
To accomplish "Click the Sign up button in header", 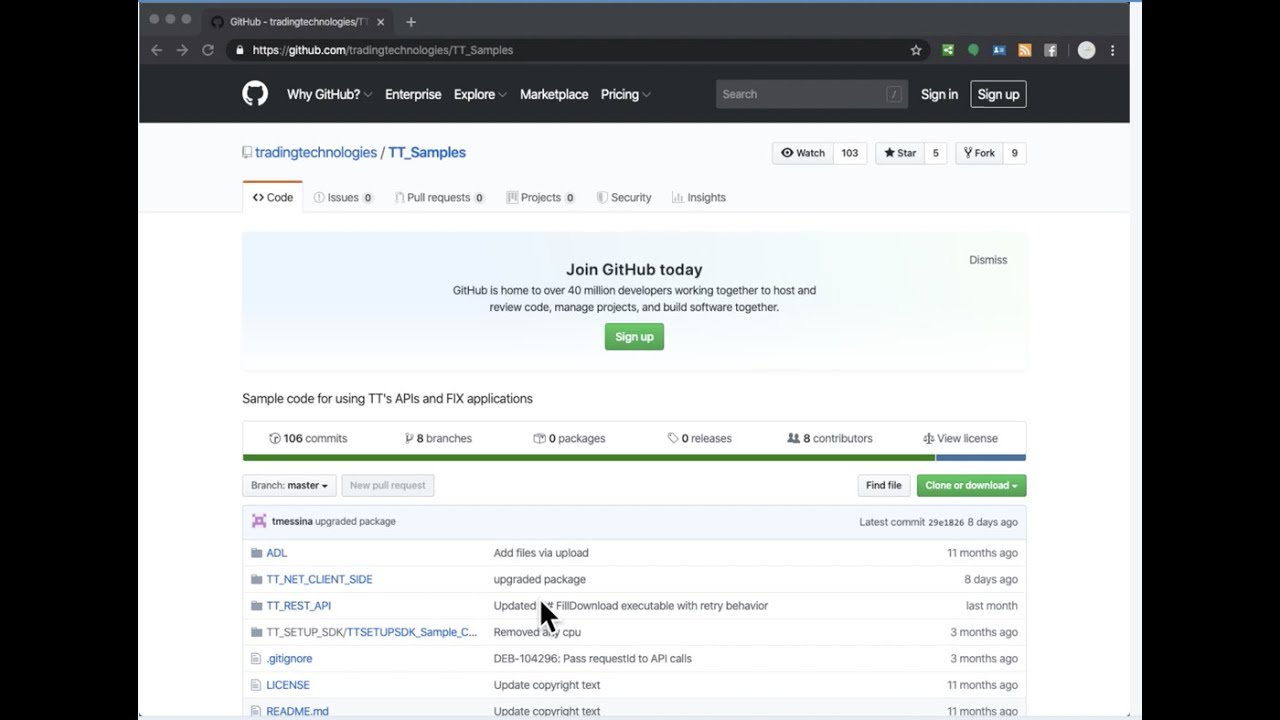I will [998, 94].
